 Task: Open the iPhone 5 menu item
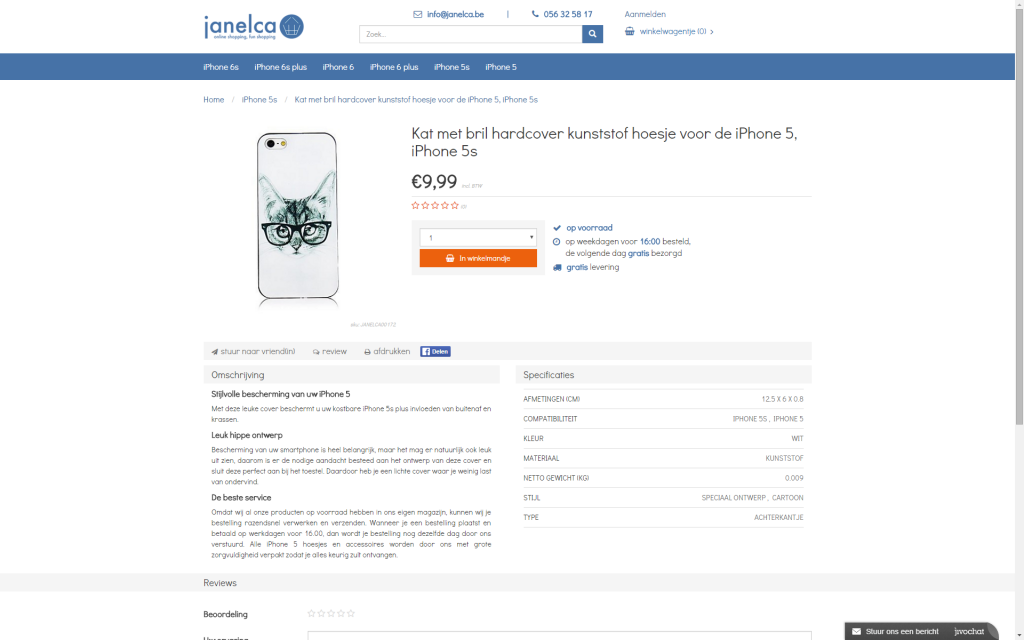[501, 67]
